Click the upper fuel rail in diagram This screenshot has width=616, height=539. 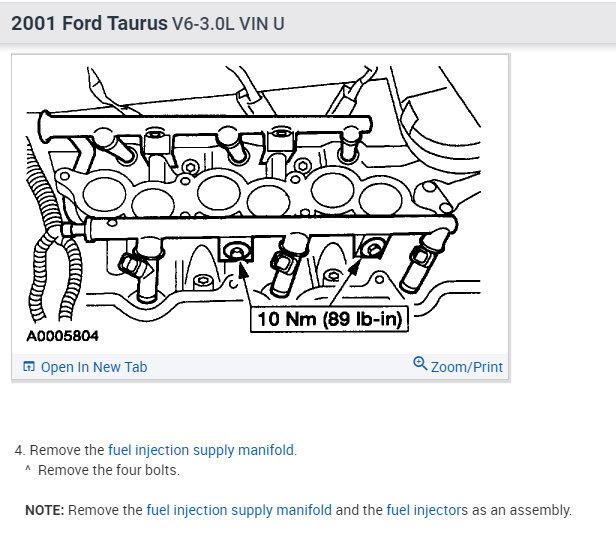point(200,125)
